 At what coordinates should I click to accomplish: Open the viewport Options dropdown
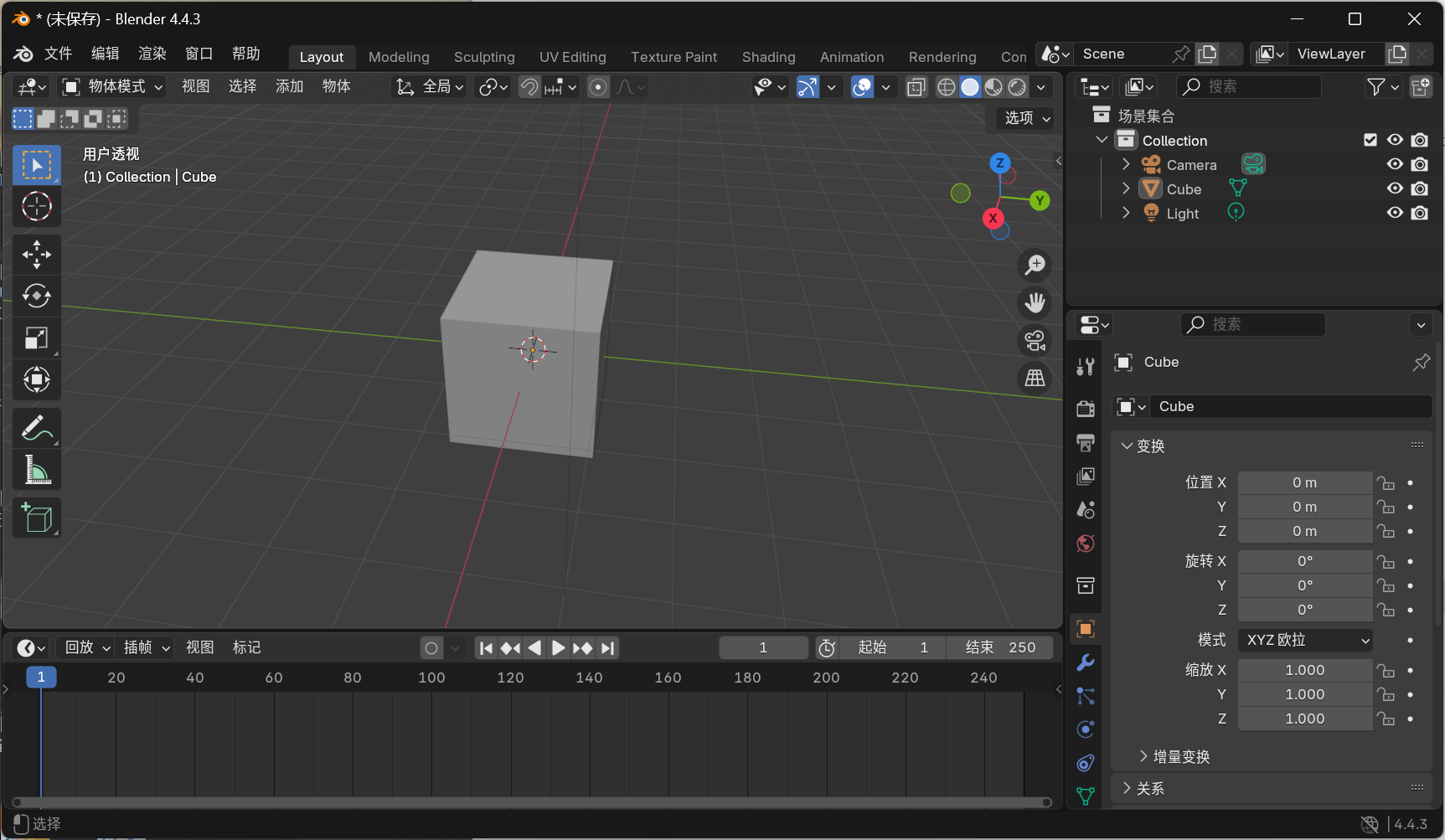1027,118
